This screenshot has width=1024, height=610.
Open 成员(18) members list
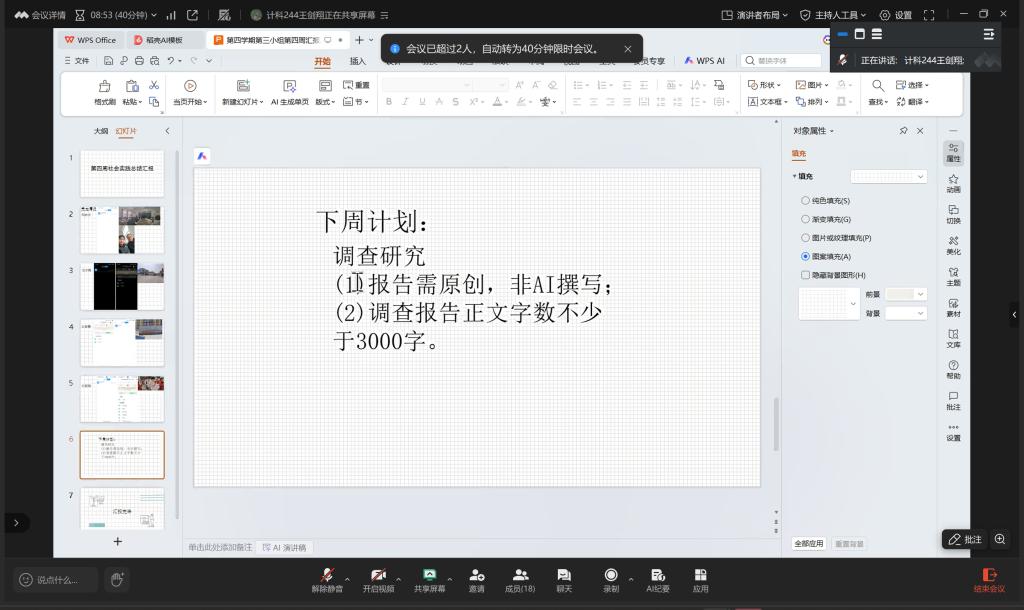click(x=520, y=575)
